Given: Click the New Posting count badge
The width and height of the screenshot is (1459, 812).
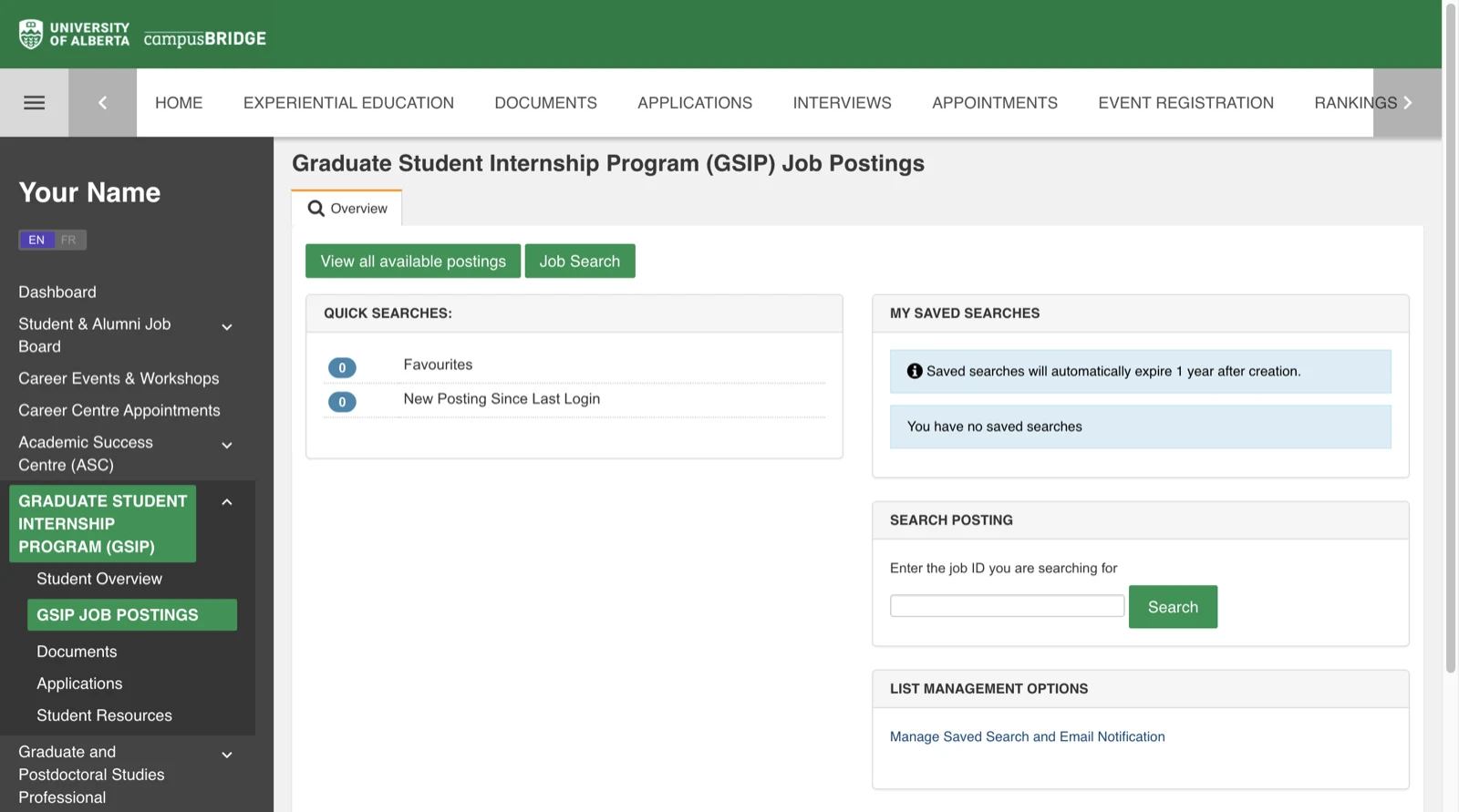Looking at the screenshot, I should [342, 402].
